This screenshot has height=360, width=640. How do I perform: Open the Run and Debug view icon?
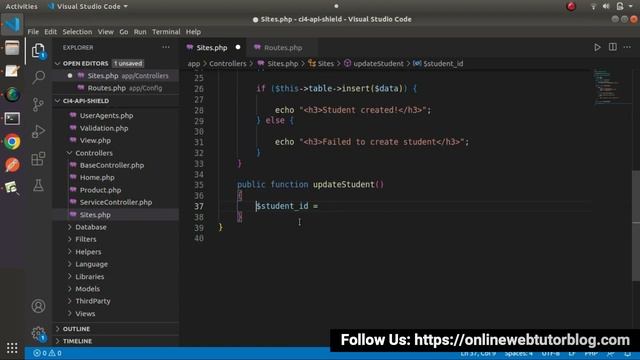coord(38,132)
